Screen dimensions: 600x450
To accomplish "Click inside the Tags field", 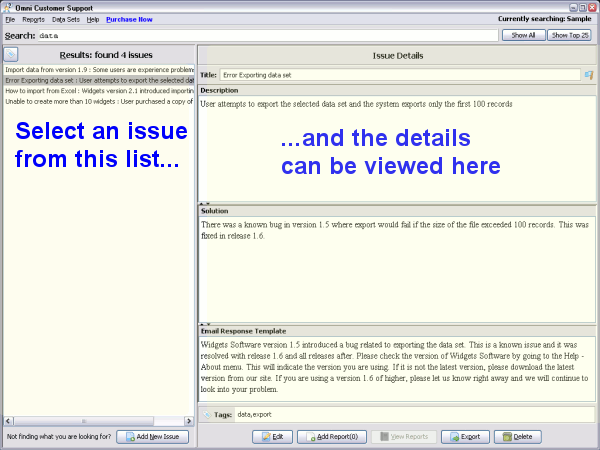I will point(415,415).
